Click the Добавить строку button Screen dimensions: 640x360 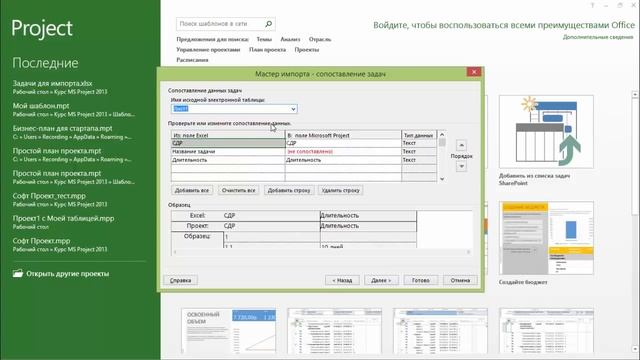point(289,190)
